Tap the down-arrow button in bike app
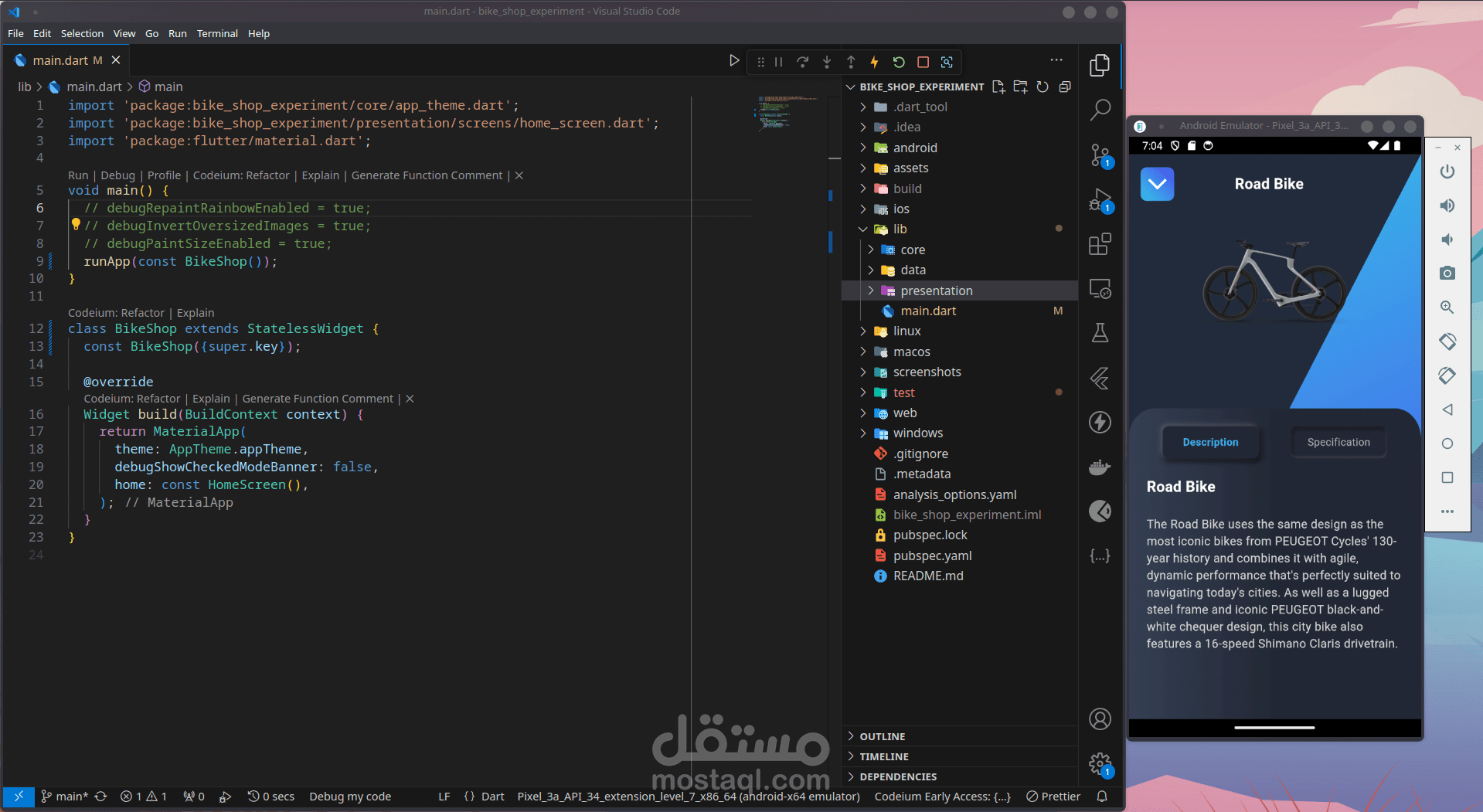 (1157, 184)
